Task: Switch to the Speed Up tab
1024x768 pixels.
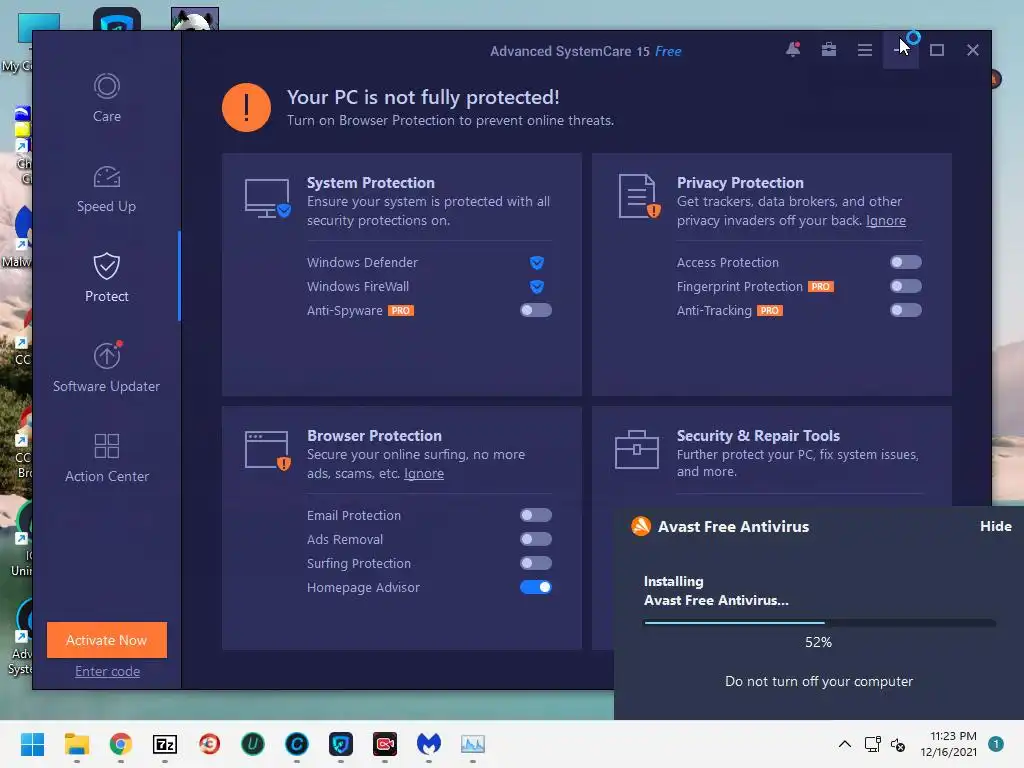Action: (x=106, y=189)
